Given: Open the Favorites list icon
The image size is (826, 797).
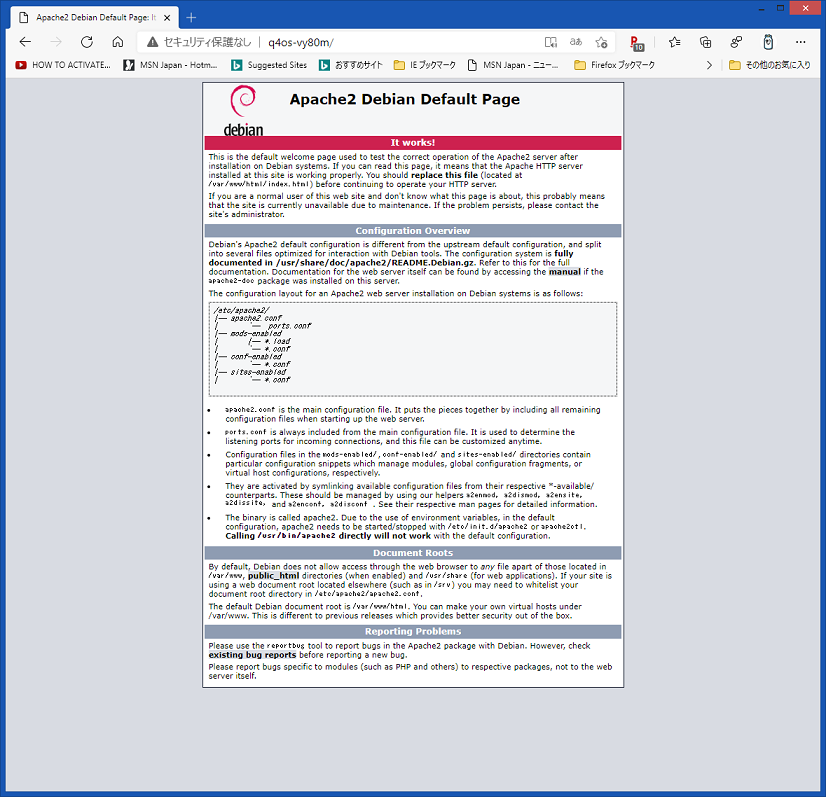Looking at the screenshot, I should 674,42.
